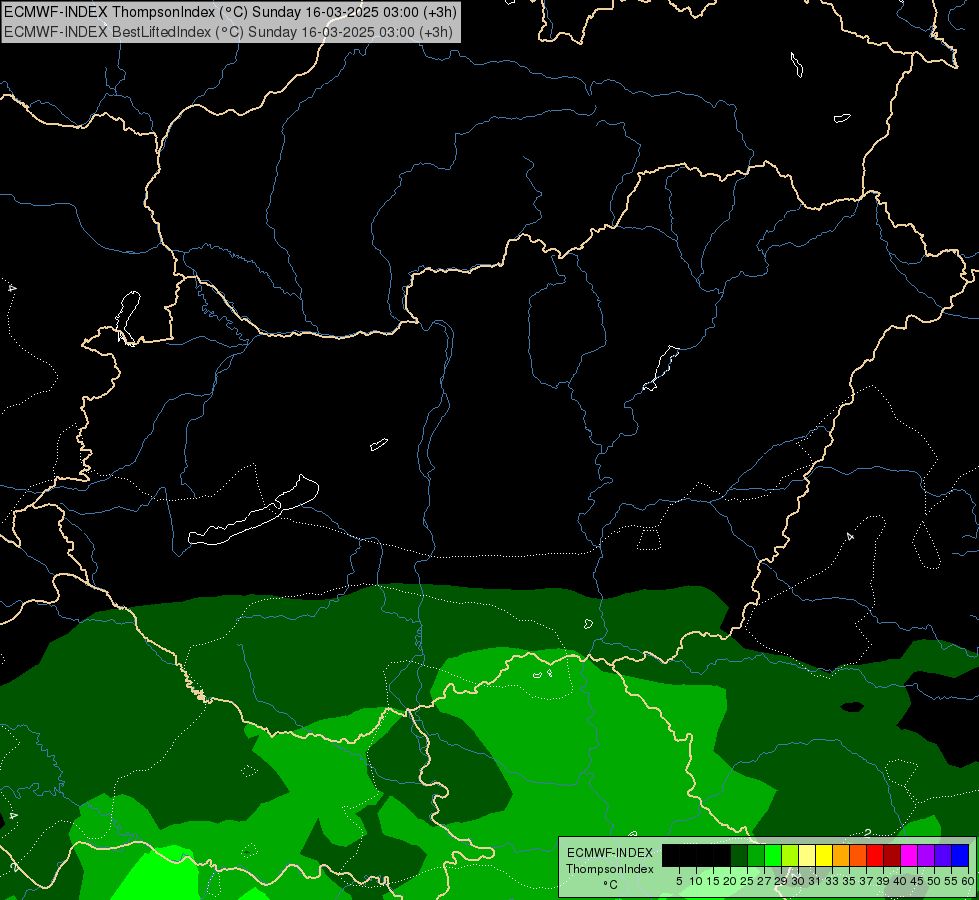979x900 pixels.
Task: Choose the orange-red 35-37 legend swatch
Action: pyautogui.click(x=858, y=855)
